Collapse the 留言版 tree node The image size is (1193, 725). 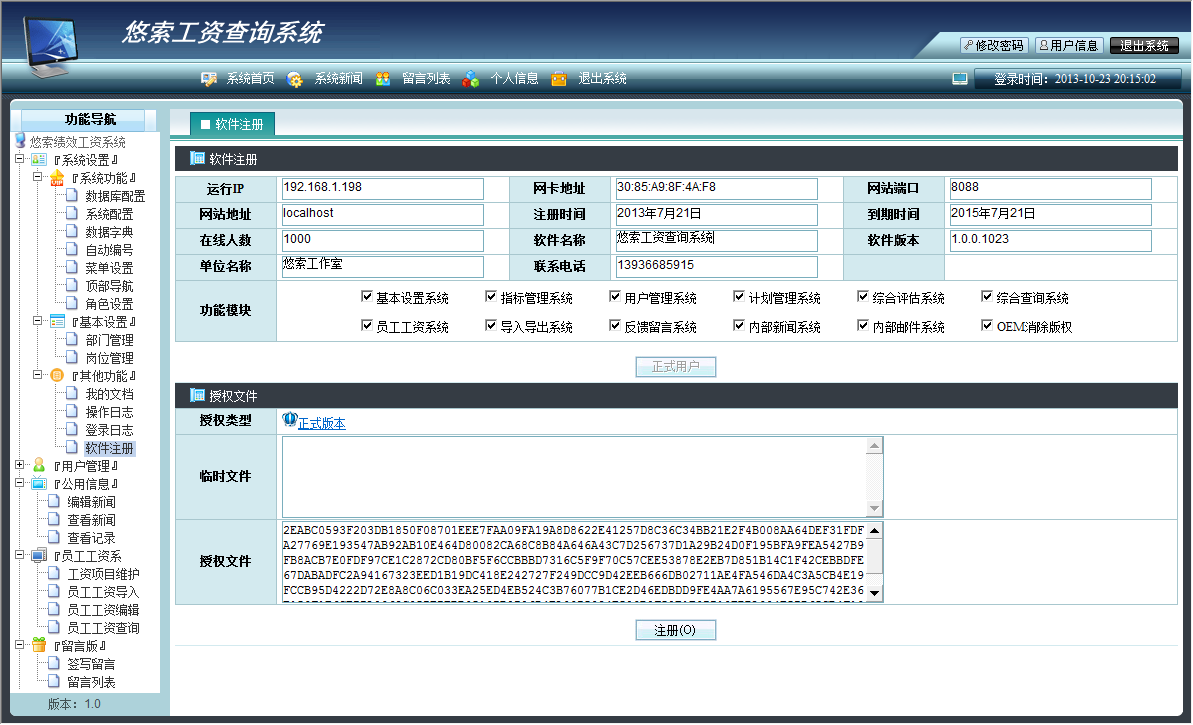20,645
